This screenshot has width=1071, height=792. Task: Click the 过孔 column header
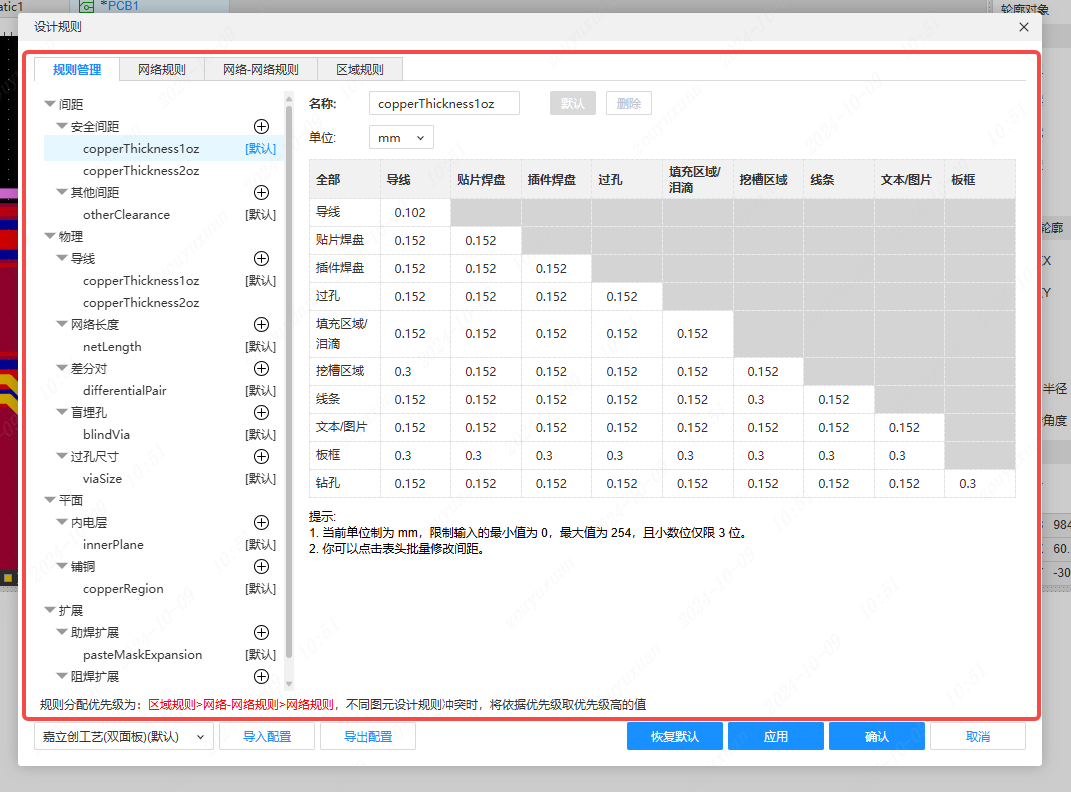(626, 180)
